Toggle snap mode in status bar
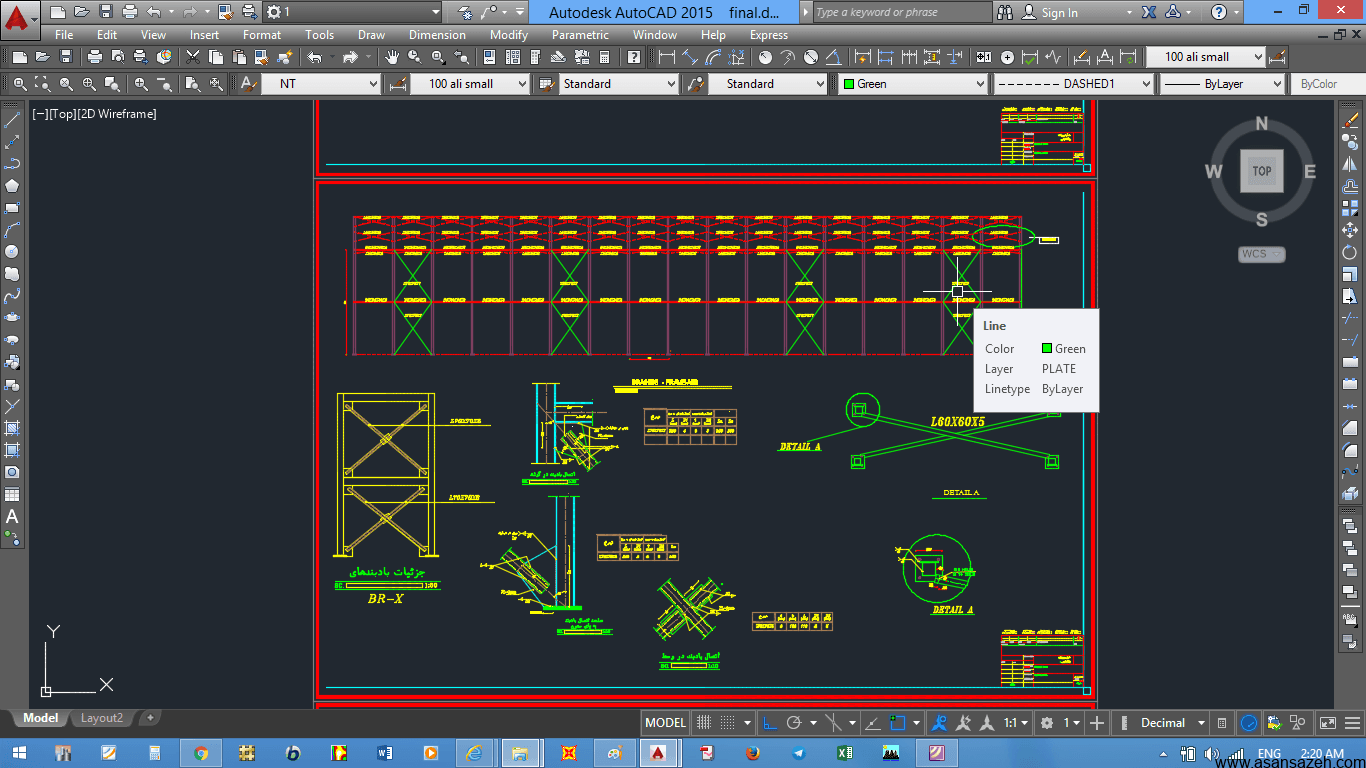Image resolution: width=1366 pixels, height=768 pixels. [728, 723]
